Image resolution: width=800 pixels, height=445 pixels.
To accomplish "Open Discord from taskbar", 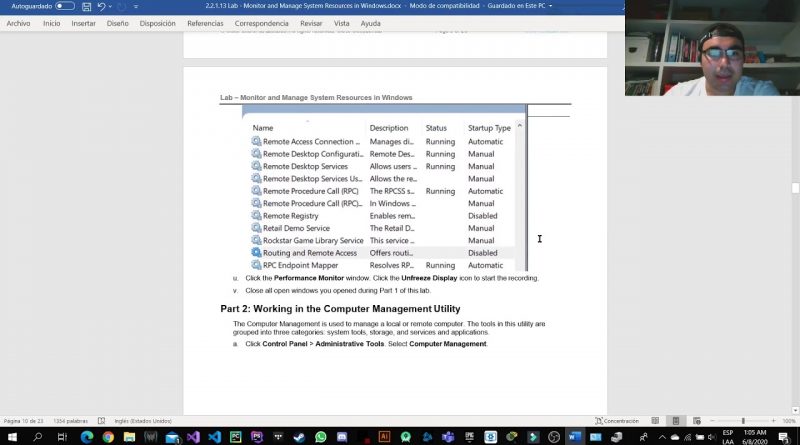I will [x=342, y=437].
